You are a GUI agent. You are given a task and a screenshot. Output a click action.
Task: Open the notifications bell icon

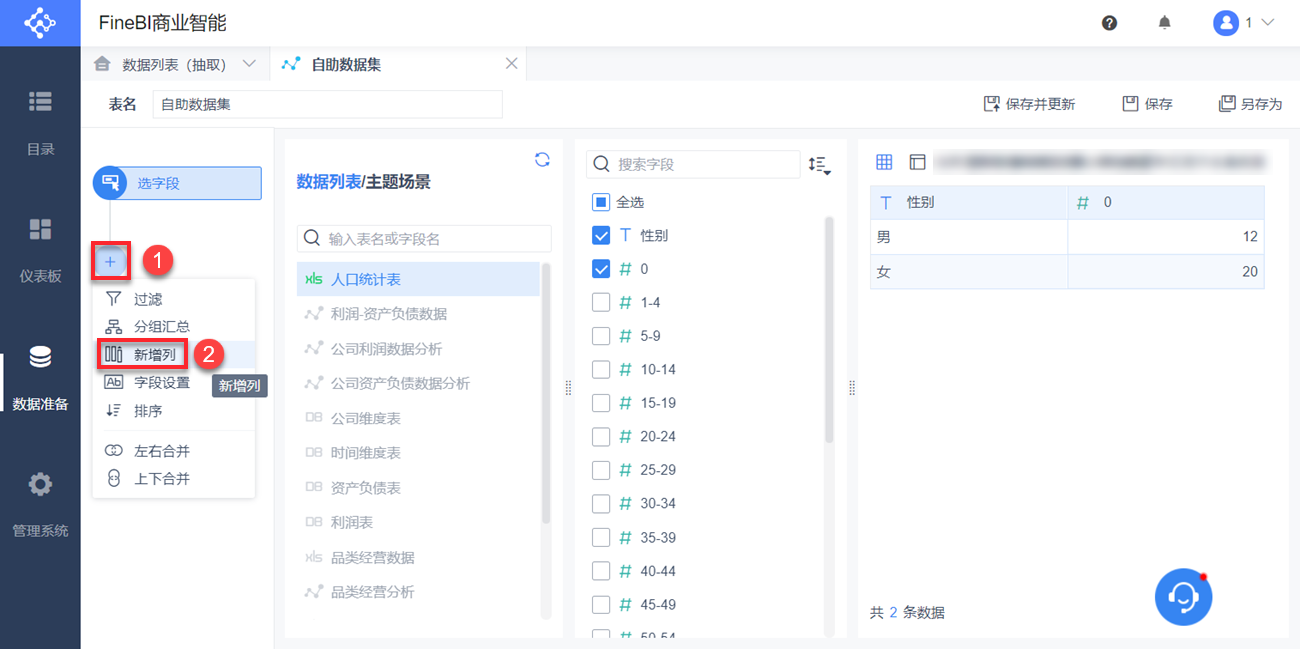[x=1164, y=23]
